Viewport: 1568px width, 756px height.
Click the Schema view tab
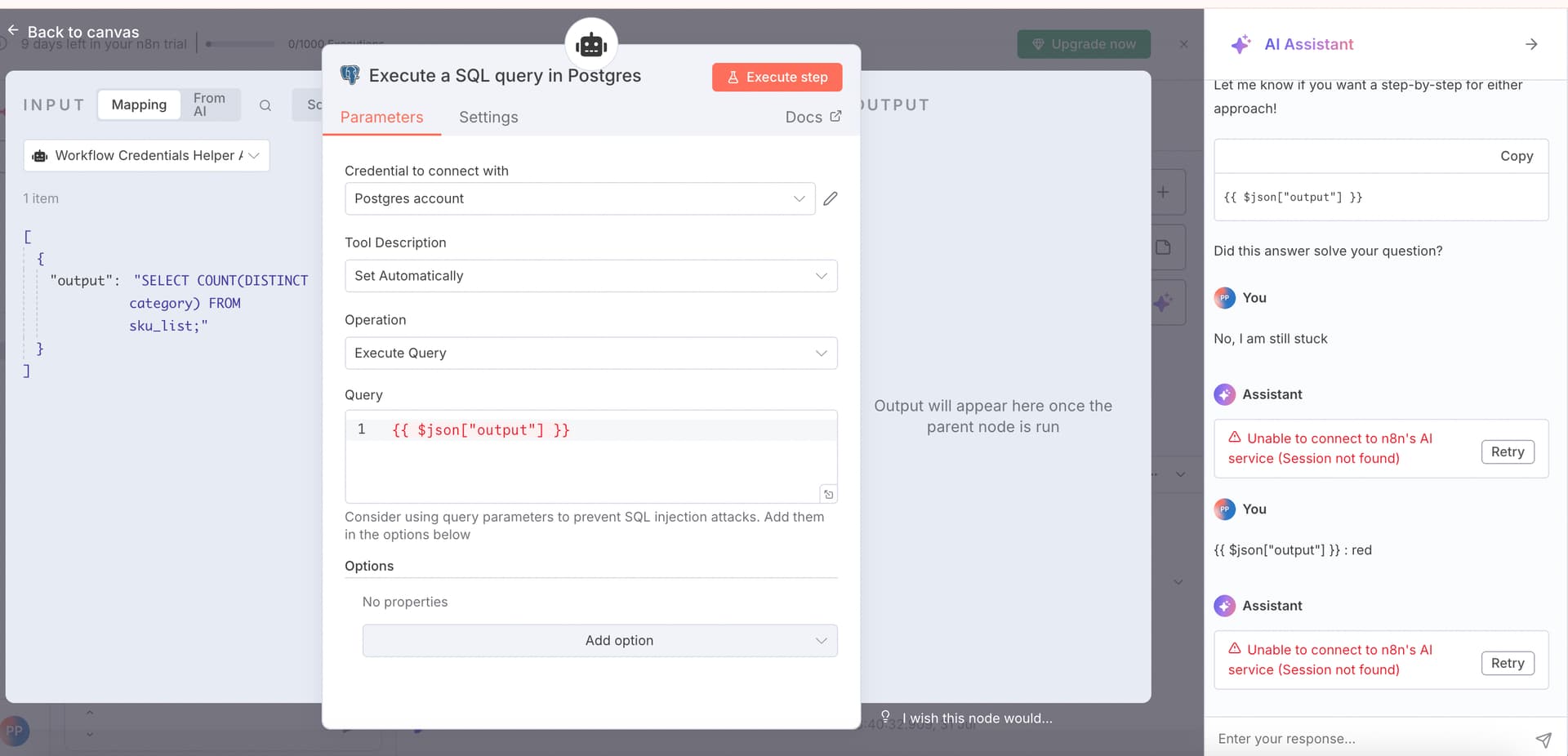point(309,105)
